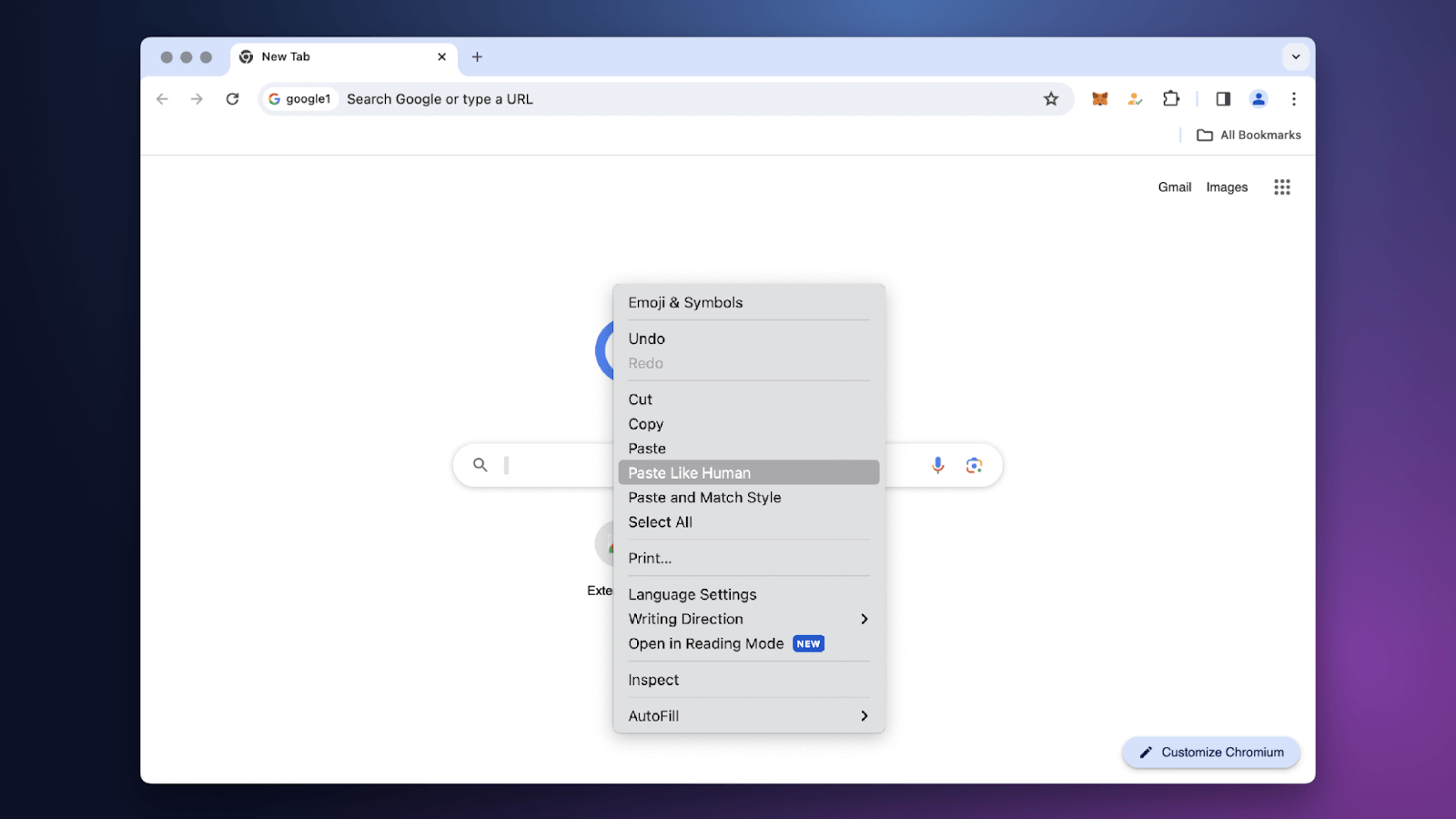Screen dimensions: 1456x819
Task: Open the Google apps grid
Action: (x=1281, y=187)
